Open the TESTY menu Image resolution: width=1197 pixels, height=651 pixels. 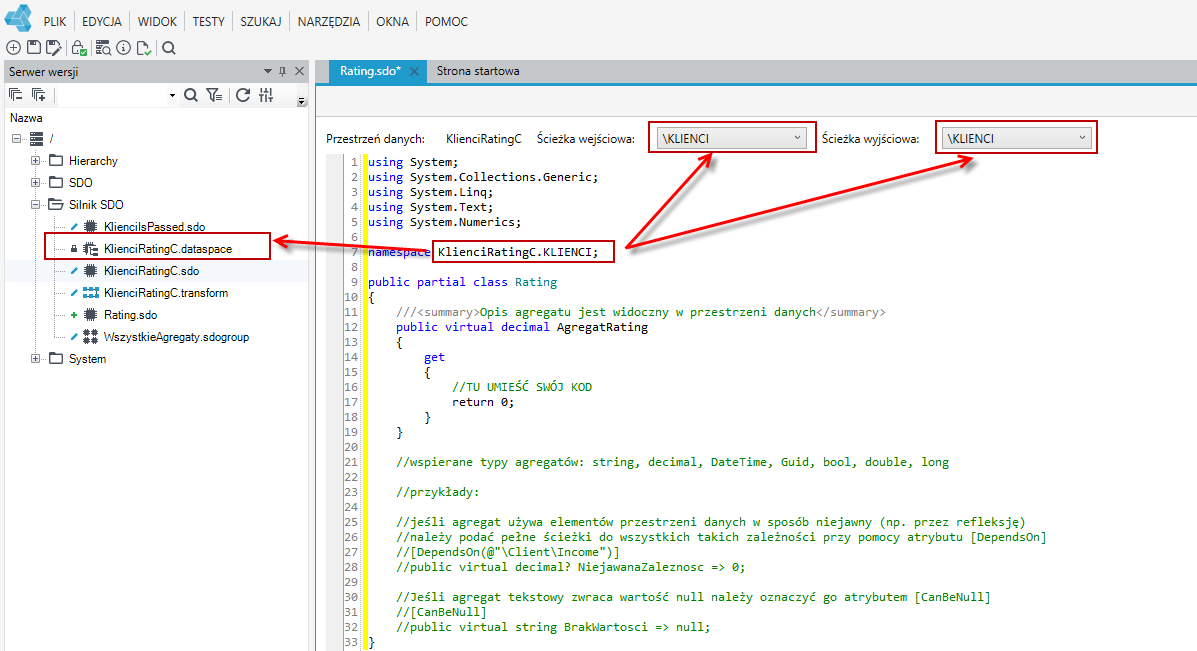point(208,21)
